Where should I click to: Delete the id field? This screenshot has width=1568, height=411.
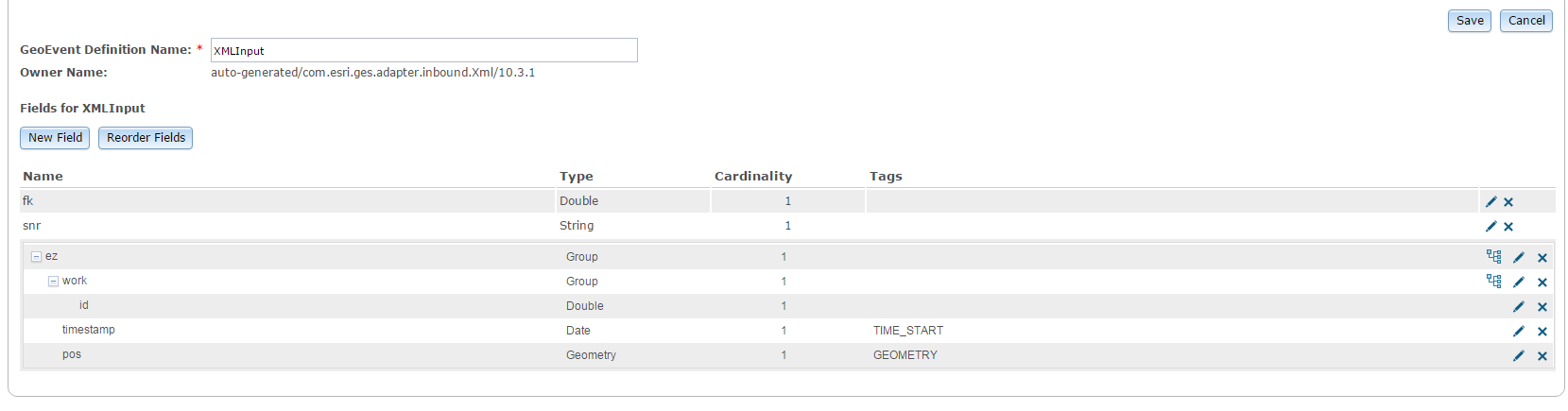coord(1542,306)
